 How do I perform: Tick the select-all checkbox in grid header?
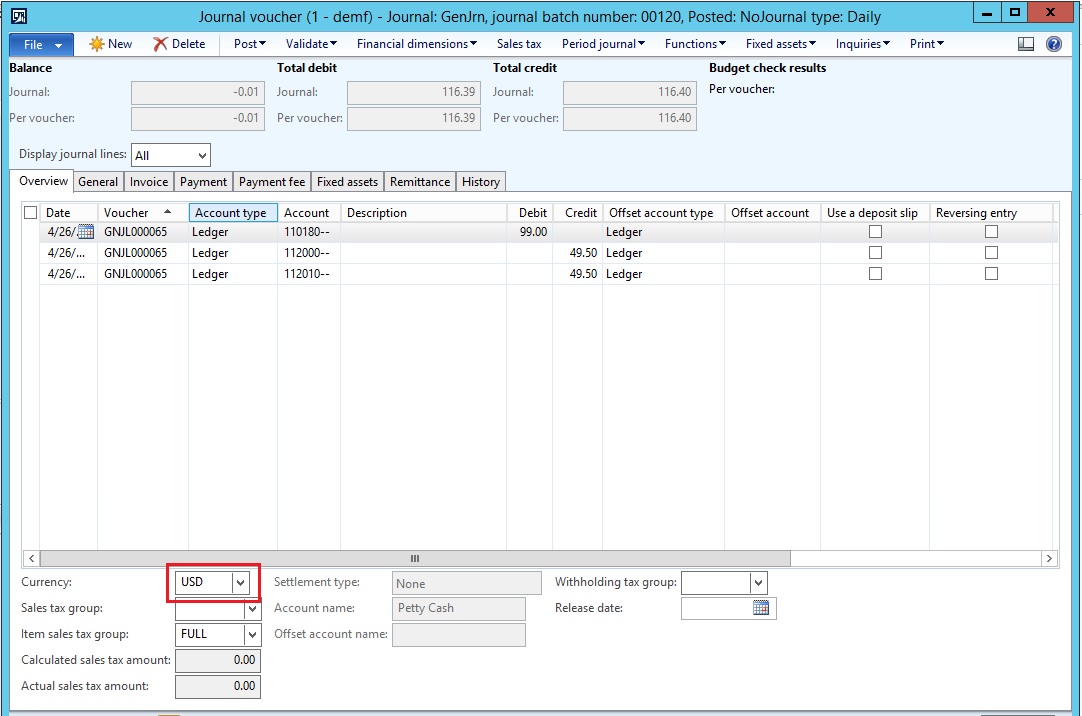[30, 213]
